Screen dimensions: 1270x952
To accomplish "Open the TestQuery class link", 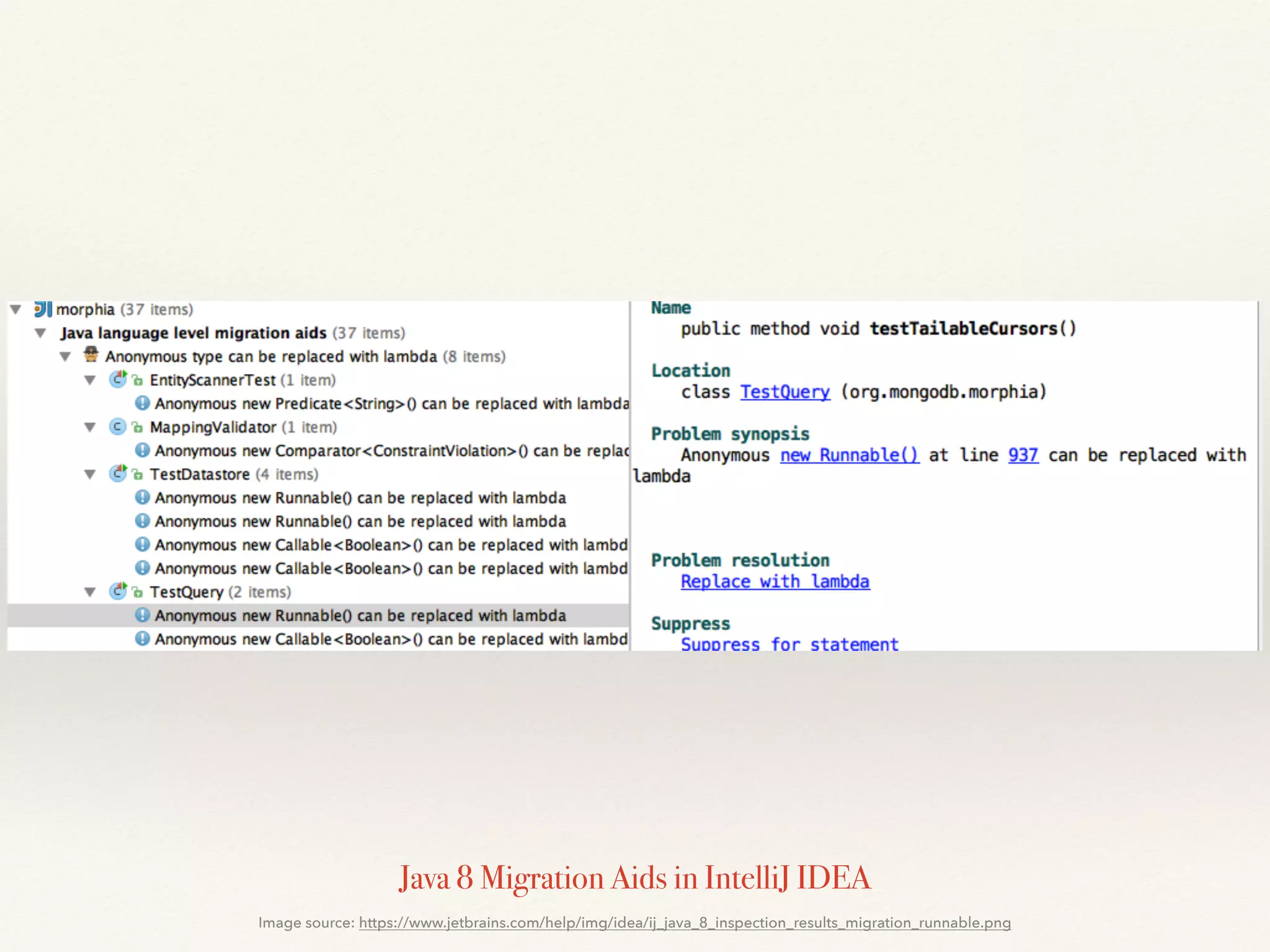I will [x=785, y=392].
